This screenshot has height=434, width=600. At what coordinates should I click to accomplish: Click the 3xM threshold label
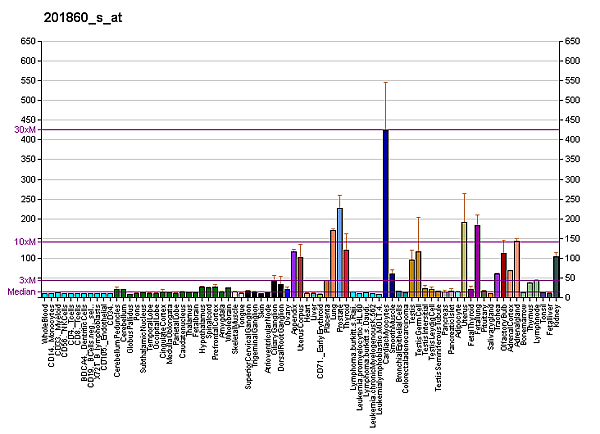point(27,280)
